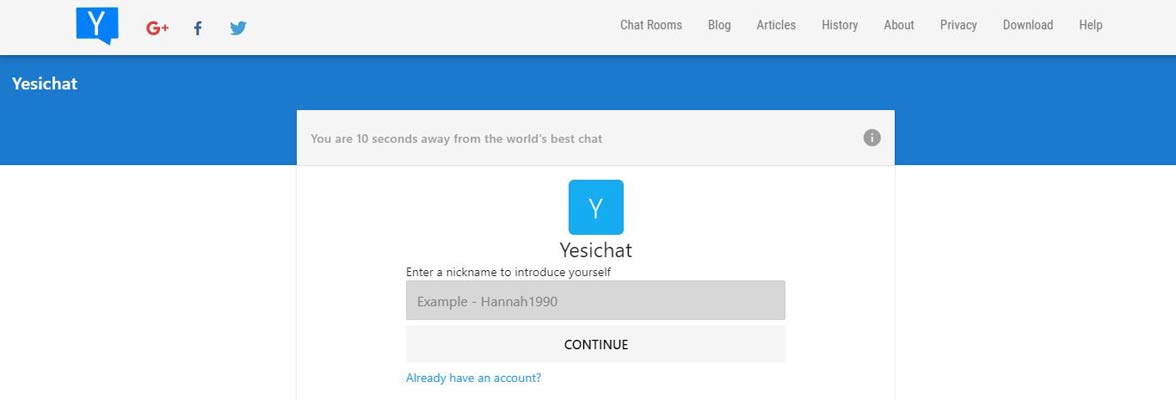1176x400 pixels.
Task: Go to the Blog page
Action: [719, 26]
